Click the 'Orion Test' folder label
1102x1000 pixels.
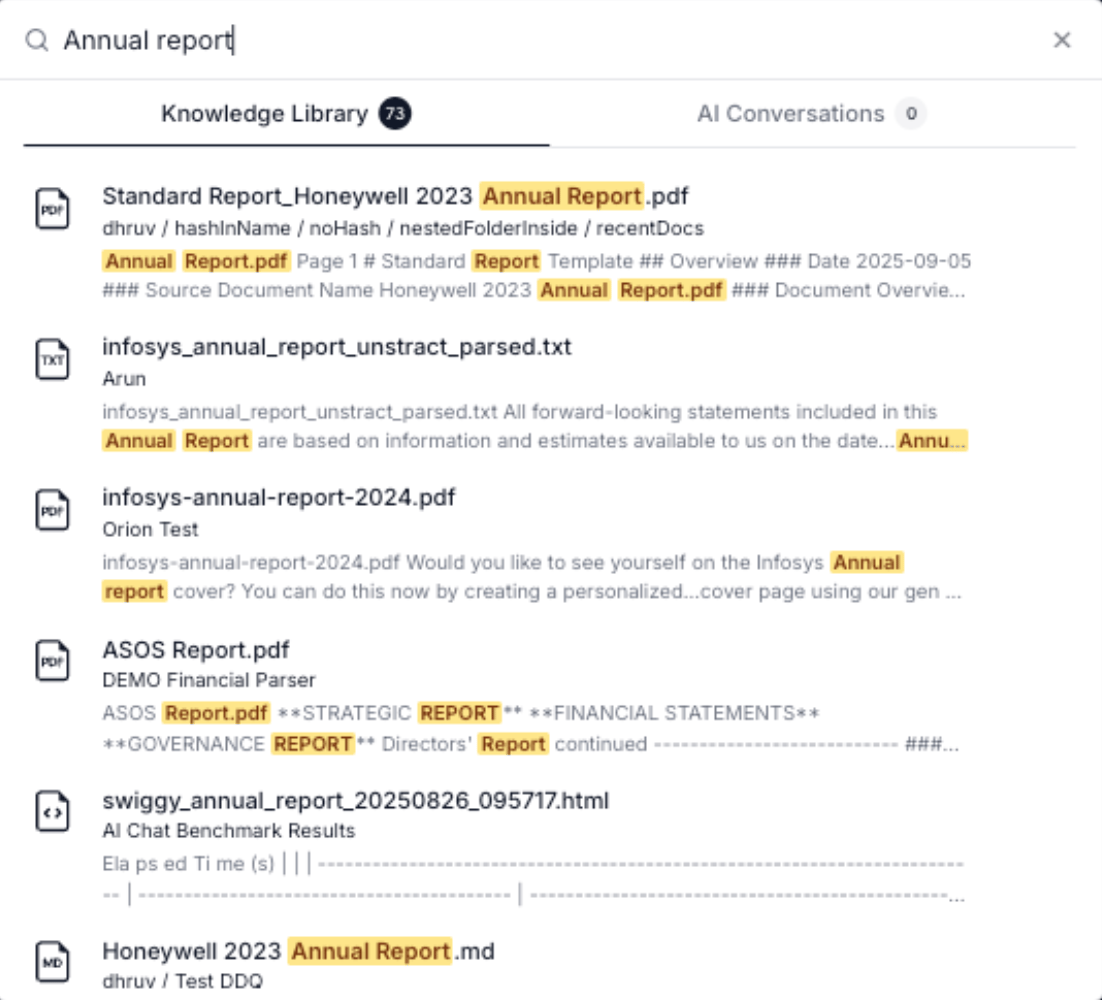pyautogui.click(x=150, y=529)
